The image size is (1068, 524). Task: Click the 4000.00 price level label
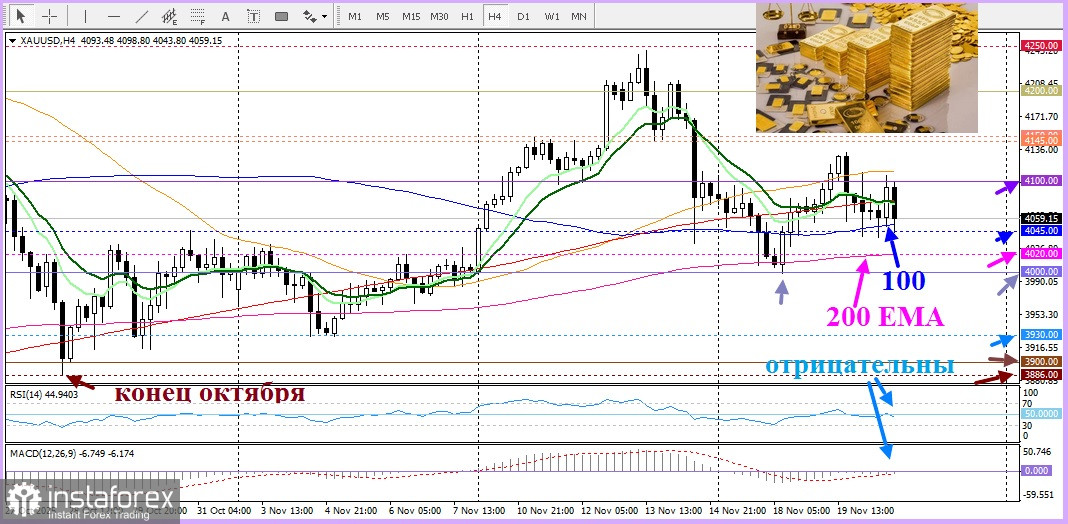tap(1041, 272)
